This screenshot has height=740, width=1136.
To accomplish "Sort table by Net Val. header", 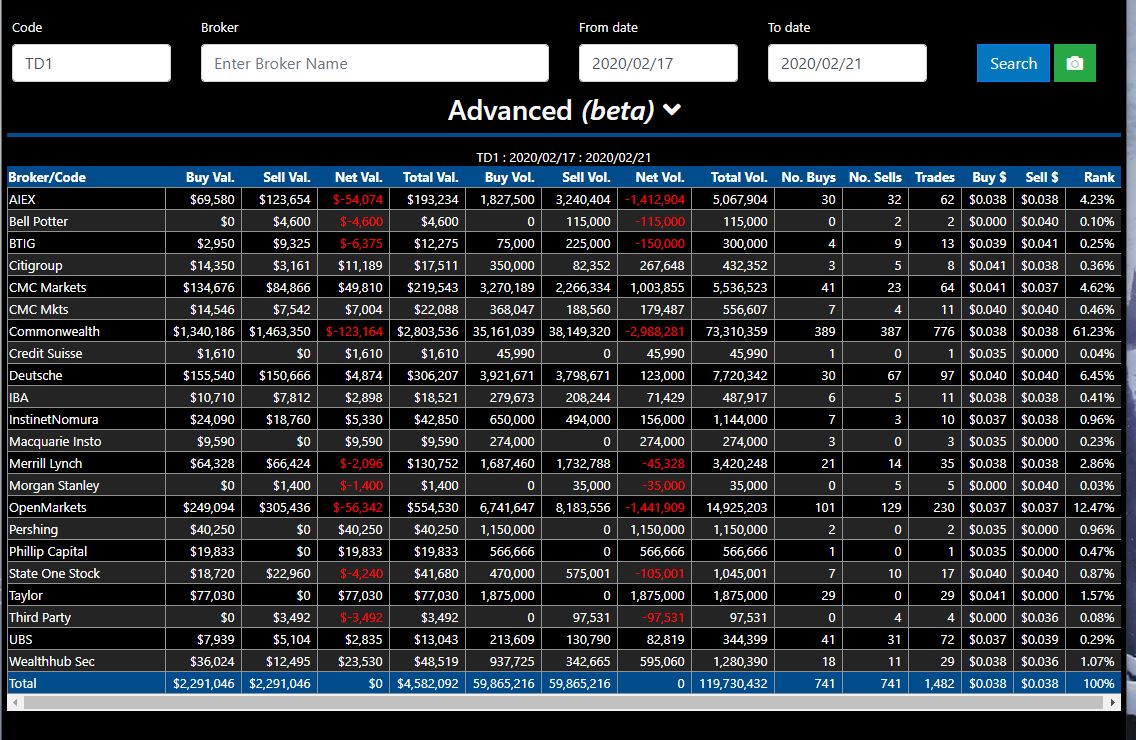I will point(358,178).
